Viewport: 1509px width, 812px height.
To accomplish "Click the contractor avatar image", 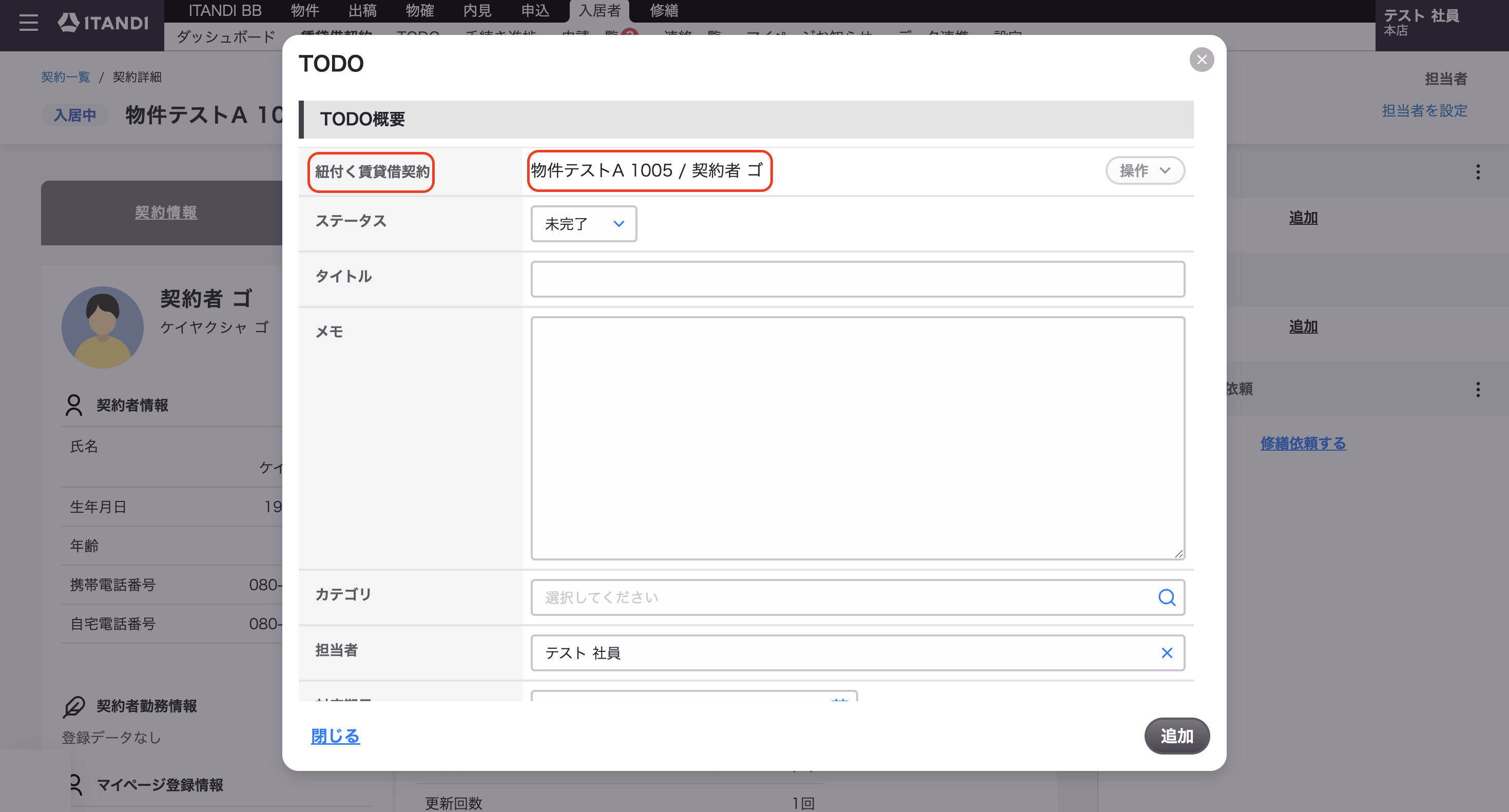I will [103, 327].
